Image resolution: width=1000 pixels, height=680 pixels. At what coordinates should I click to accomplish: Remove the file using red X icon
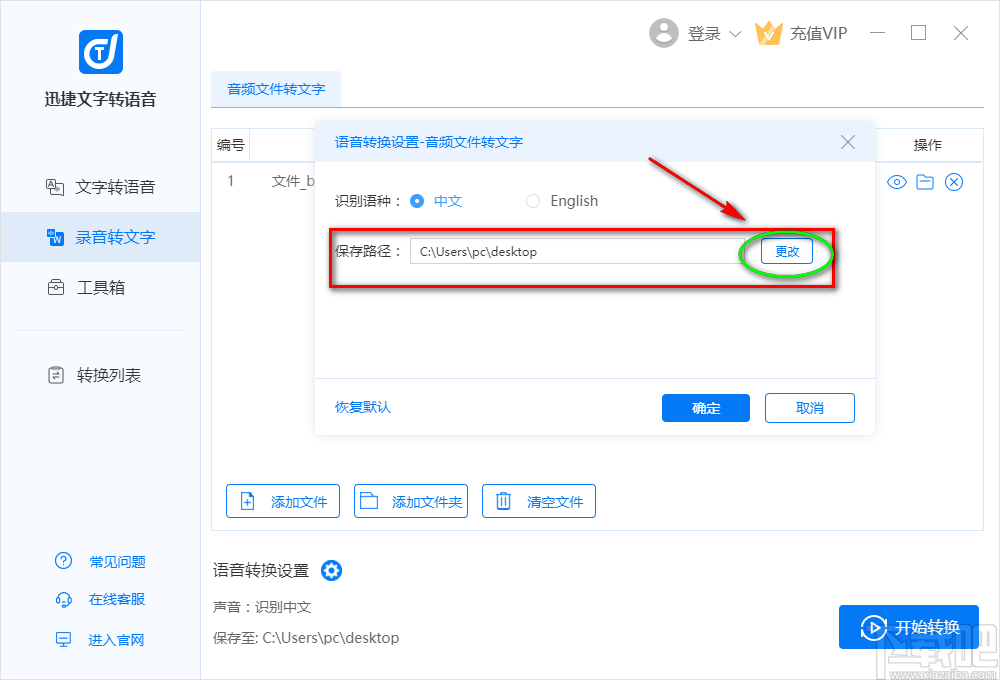953,182
